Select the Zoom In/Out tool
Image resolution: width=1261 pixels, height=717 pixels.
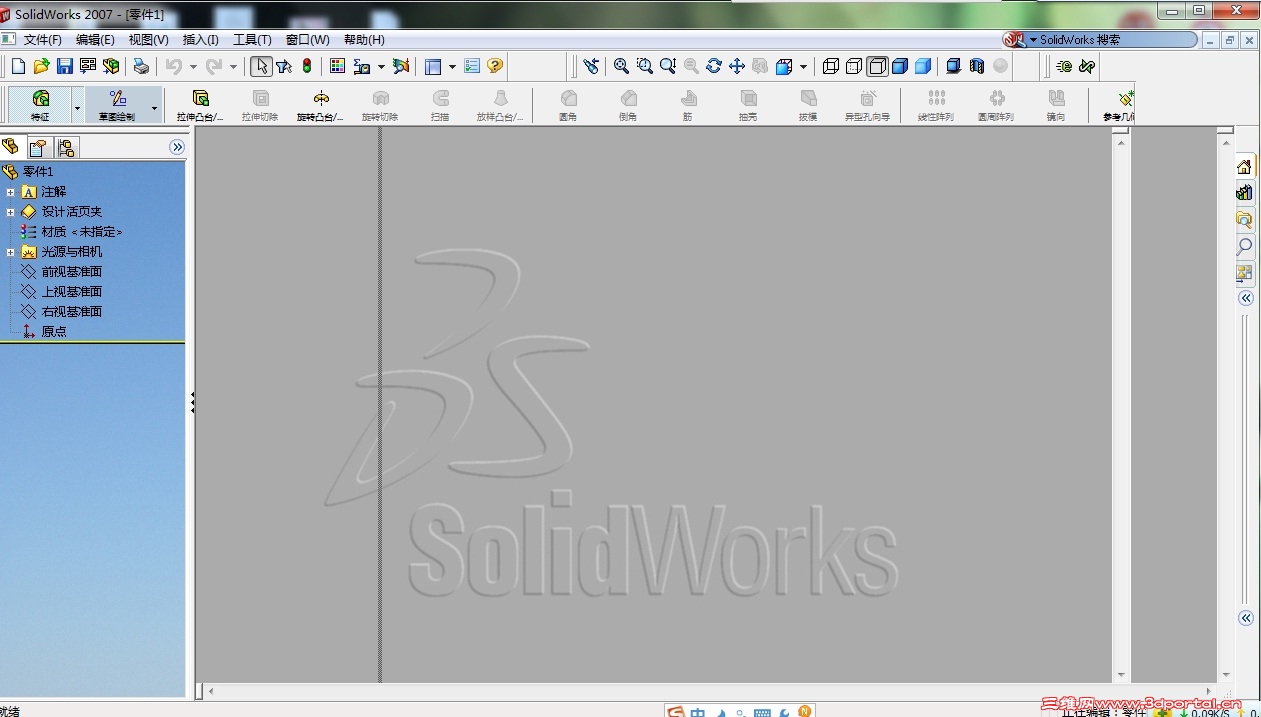click(x=668, y=66)
